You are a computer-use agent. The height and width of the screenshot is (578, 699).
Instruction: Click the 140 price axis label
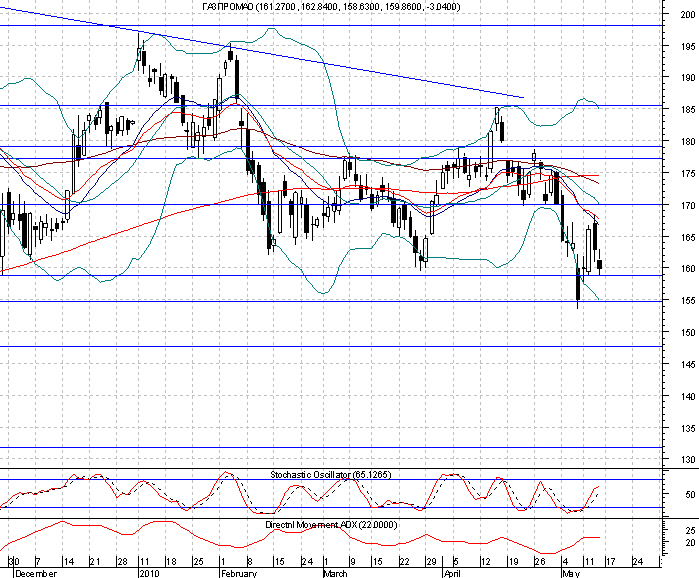[x=688, y=396]
